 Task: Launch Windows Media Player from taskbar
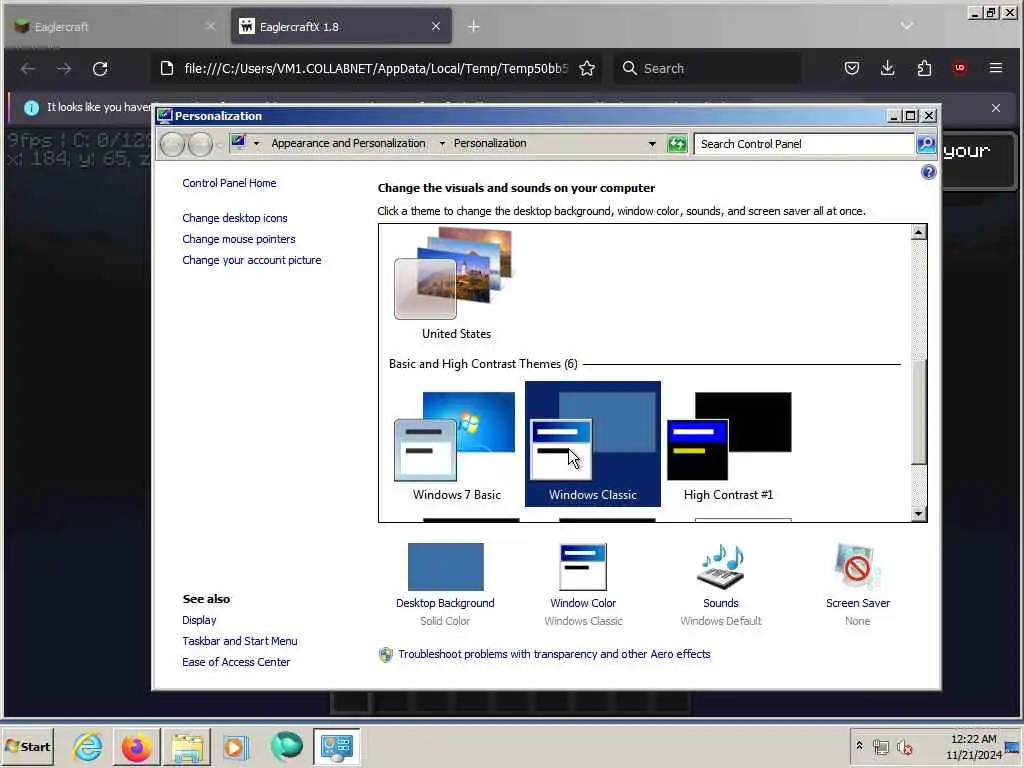point(236,746)
